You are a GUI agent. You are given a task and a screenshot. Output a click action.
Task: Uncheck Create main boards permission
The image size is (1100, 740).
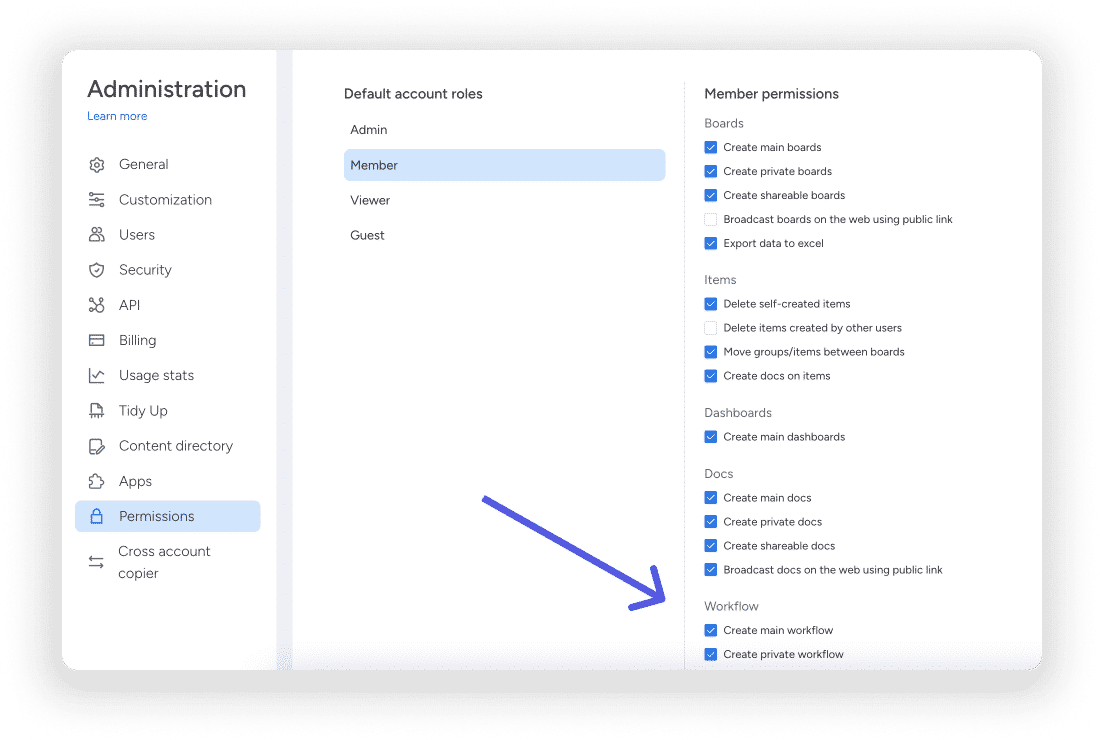[x=711, y=147]
